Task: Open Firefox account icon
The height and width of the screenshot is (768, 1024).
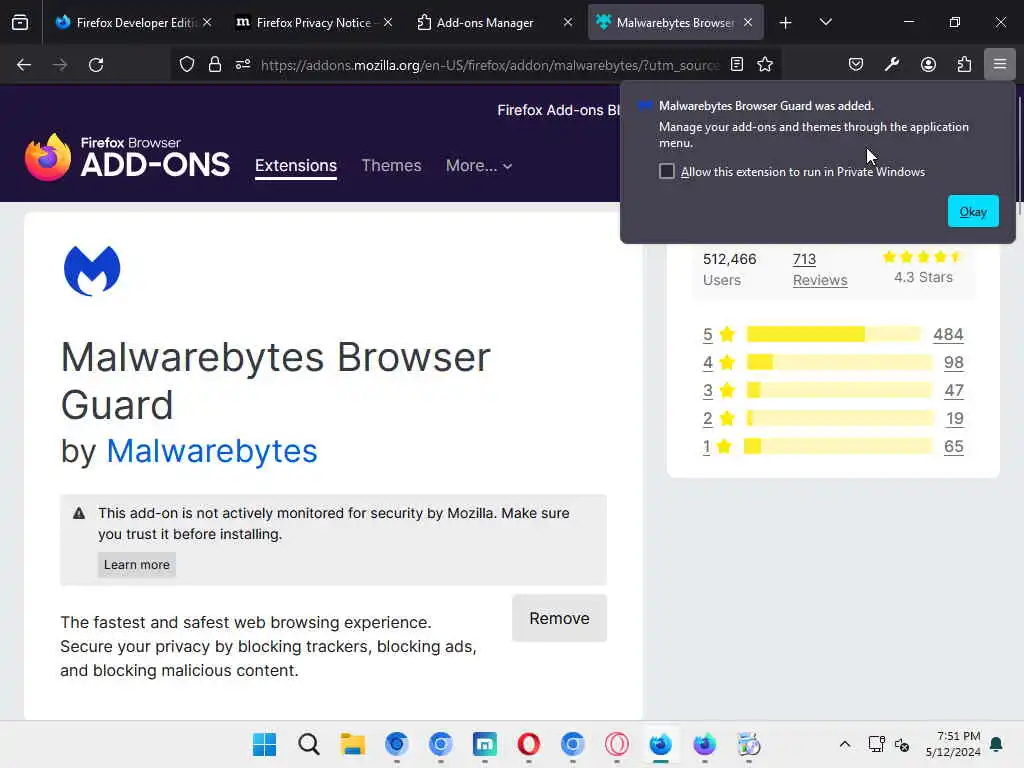Action: click(x=928, y=64)
